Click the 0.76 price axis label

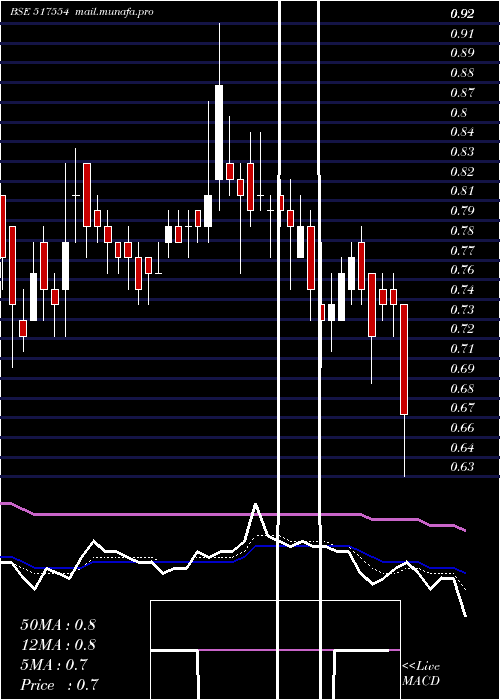462,270
